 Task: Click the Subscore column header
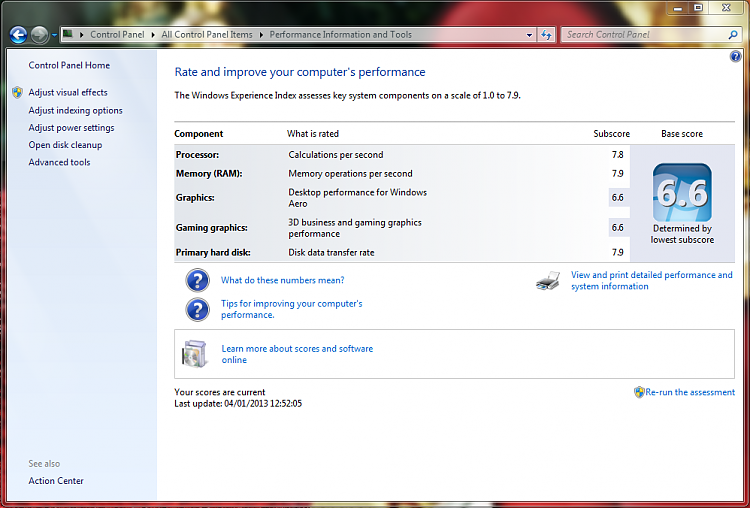tap(612, 134)
